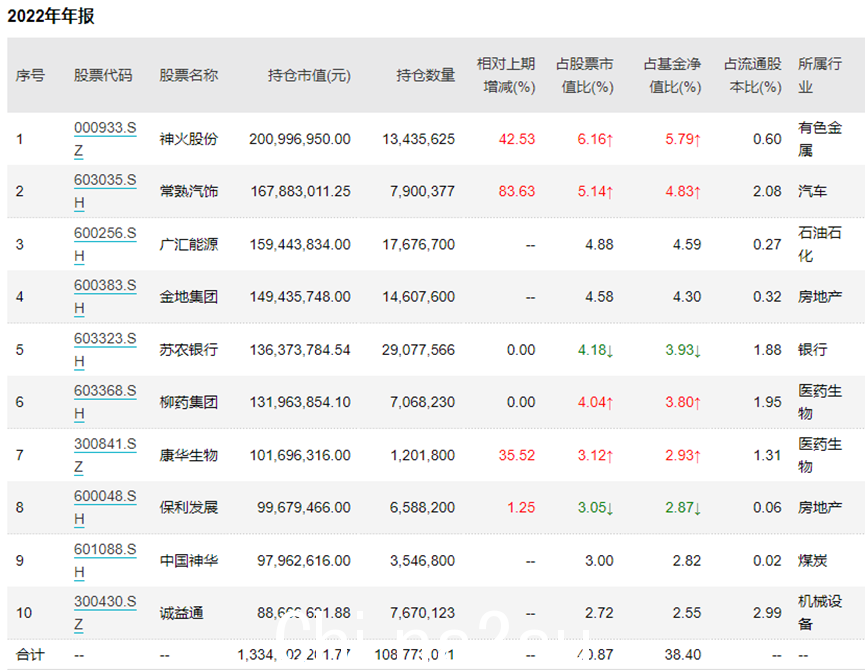Screen dimensions: 865x670
Task: Follow the 600256.SH stock code link
Action: coord(105,244)
